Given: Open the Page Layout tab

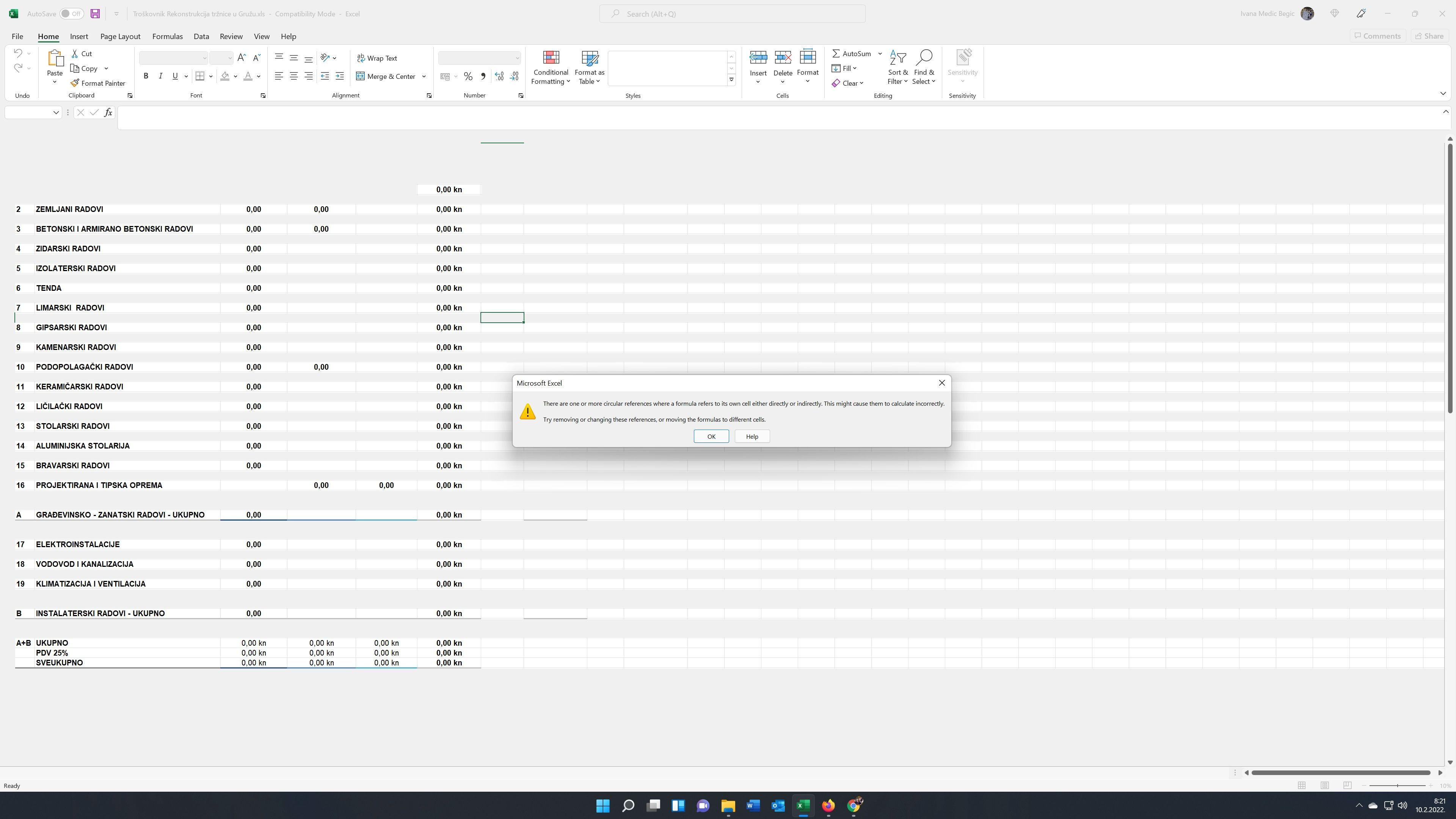Looking at the screenshot, I should (121, 36).
